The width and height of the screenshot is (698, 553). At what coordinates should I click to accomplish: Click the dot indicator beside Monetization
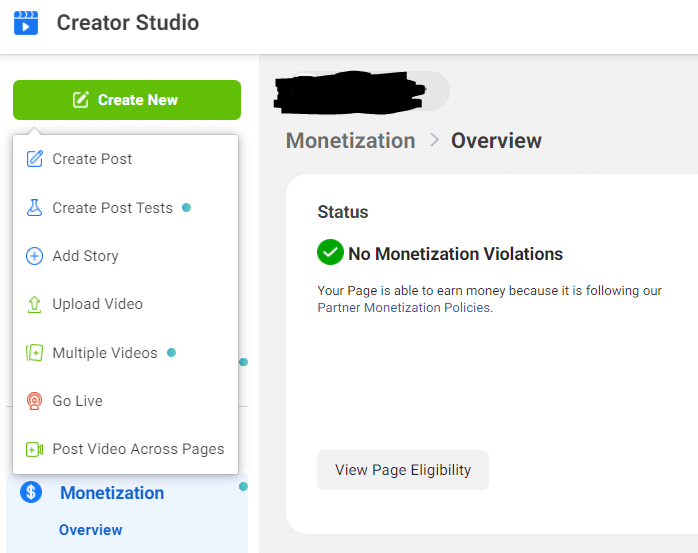(x=243, y=487)
